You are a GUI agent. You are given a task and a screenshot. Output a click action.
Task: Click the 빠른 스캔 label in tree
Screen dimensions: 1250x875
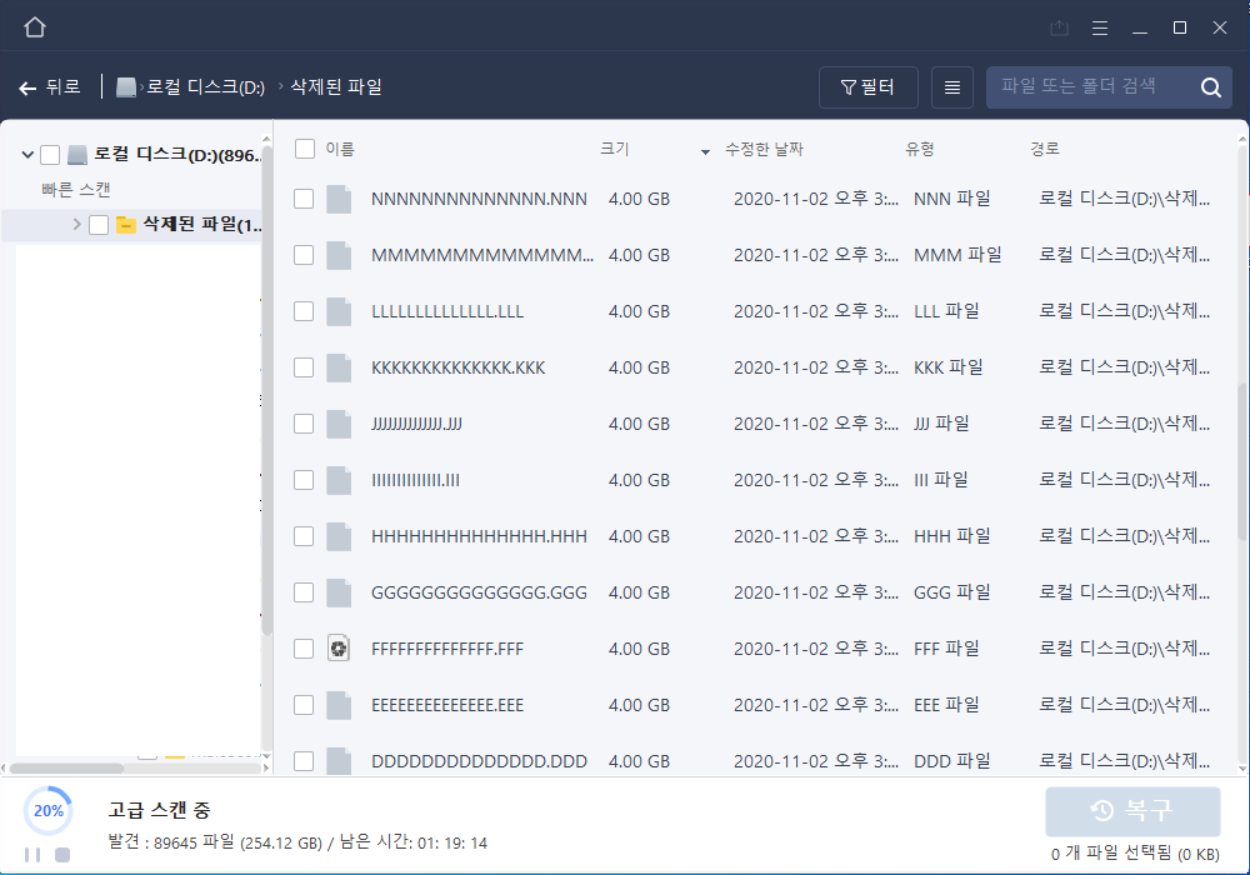tap(76, 190)
